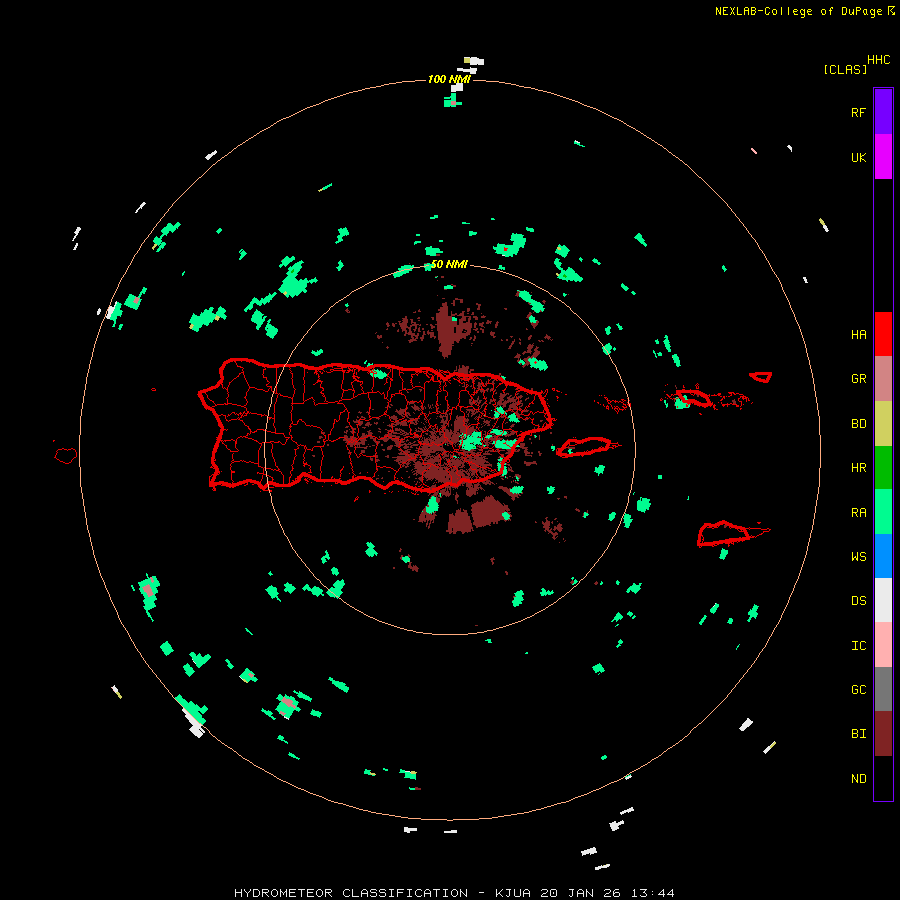Pick the RA light green legend swatch
The width and height of the screenshot is (900, 900).
coord(883,512)
